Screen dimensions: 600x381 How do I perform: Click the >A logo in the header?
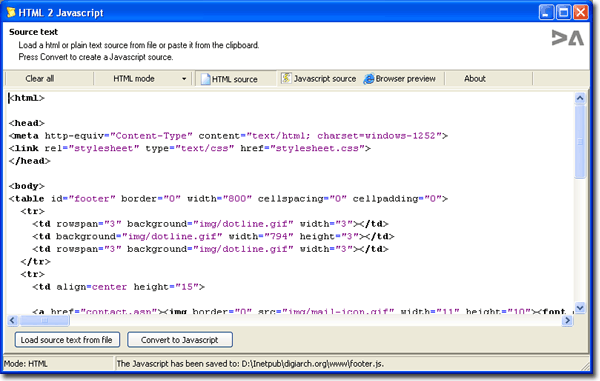pos(567,38)
